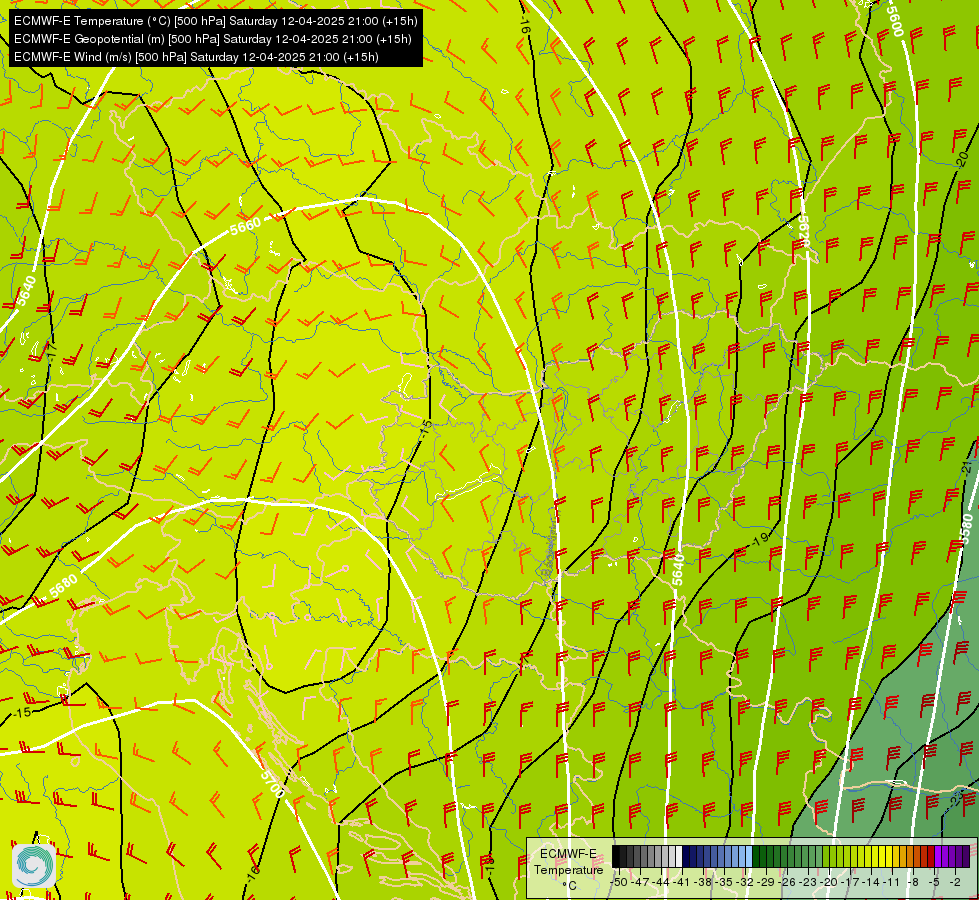This screenshot has height=900, width=979.
Task: Click the blue swirl logo icon
Action: [x=34, y=865]
